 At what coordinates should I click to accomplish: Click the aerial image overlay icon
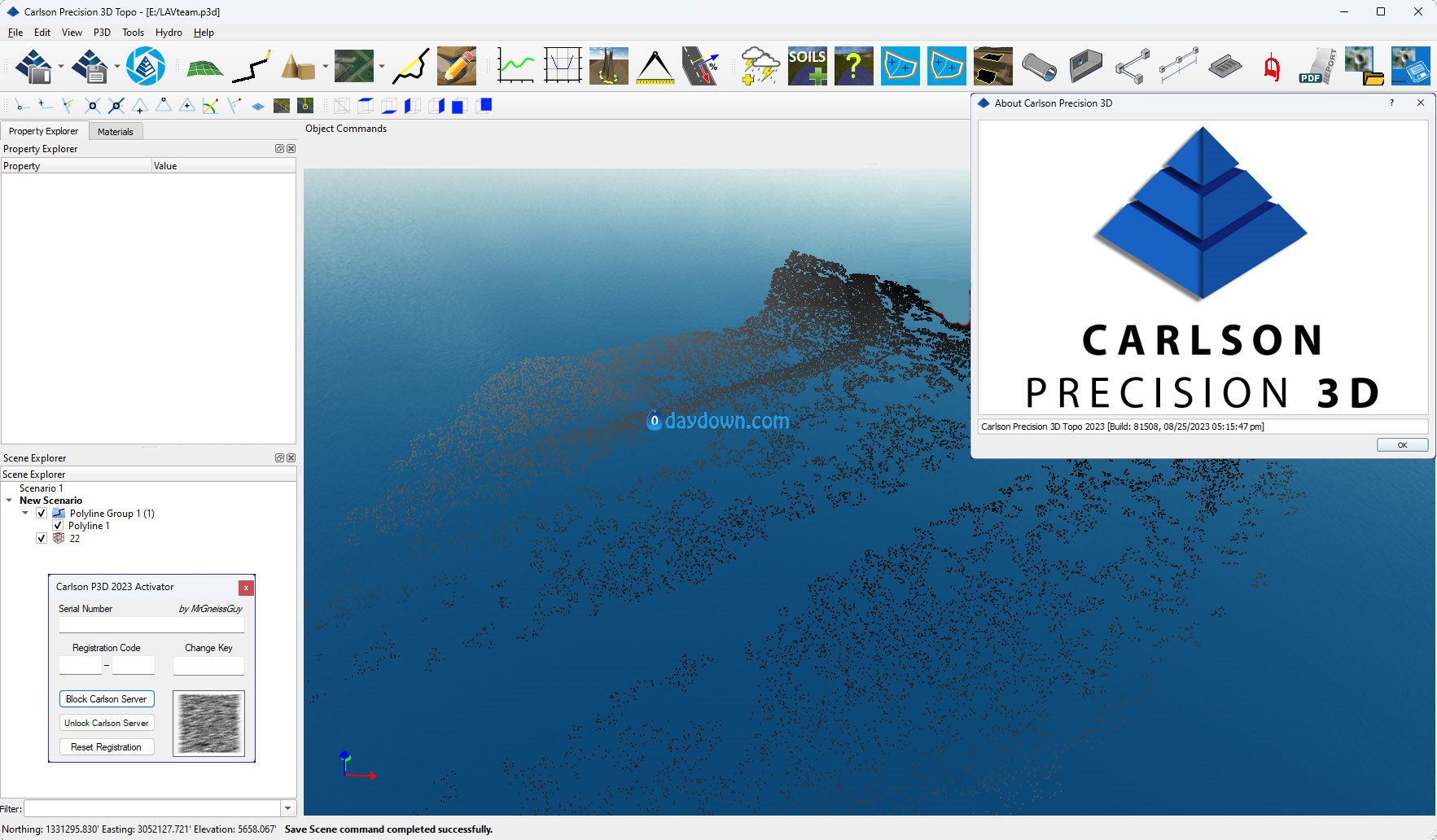click(354, 66)
